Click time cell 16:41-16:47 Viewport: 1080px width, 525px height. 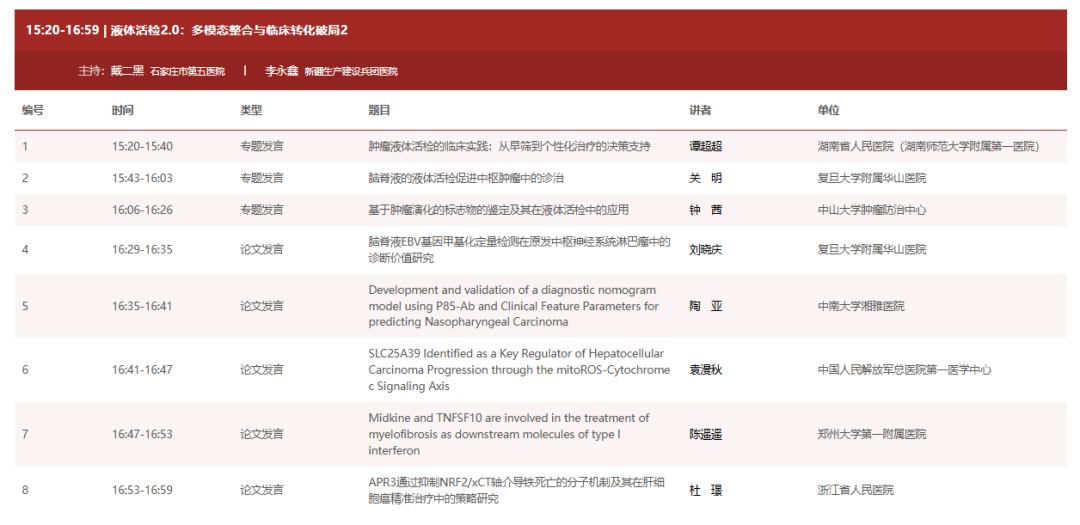[143, 370]
